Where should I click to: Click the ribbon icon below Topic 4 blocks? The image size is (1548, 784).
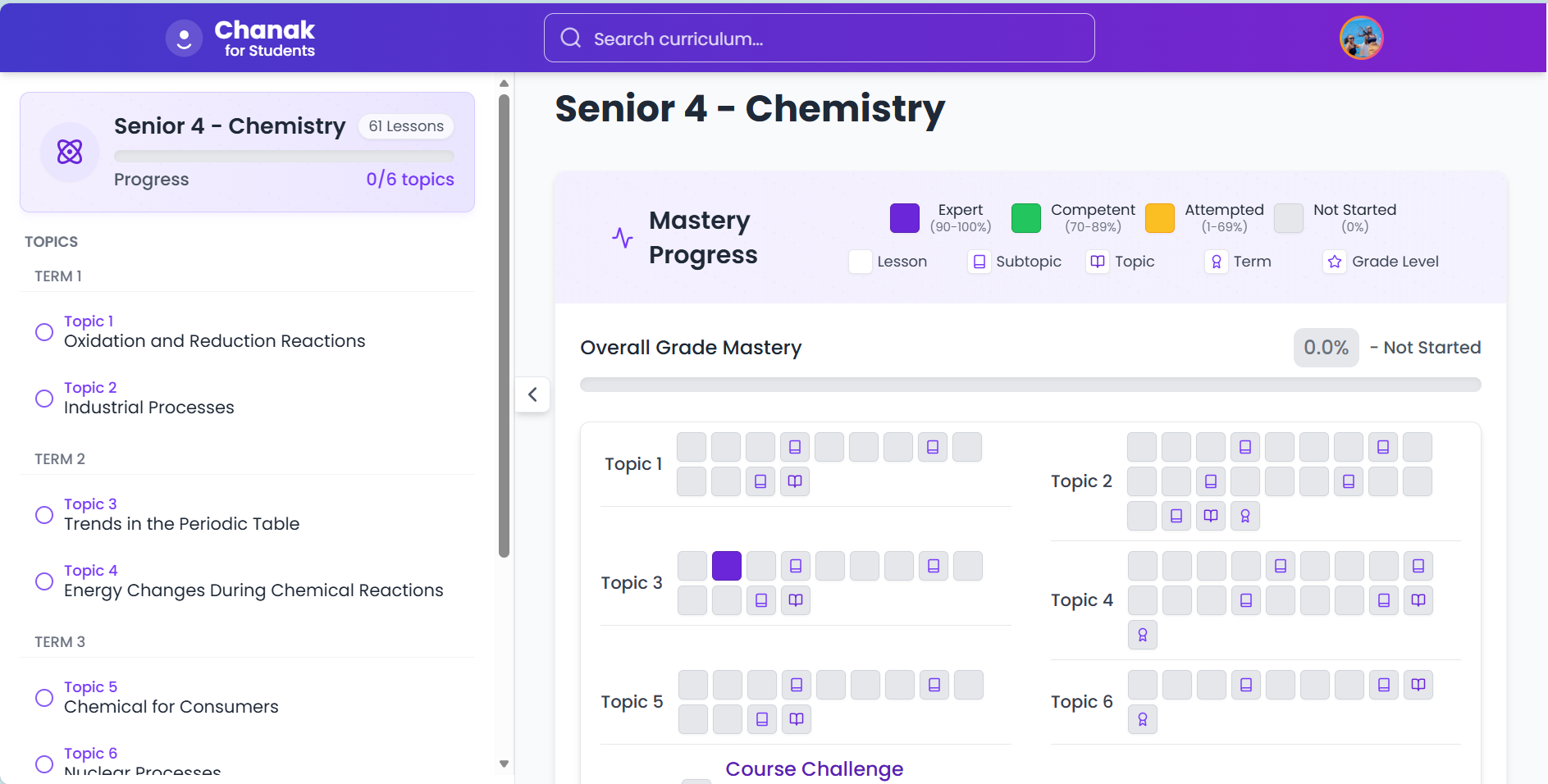tap(1143, 634)
